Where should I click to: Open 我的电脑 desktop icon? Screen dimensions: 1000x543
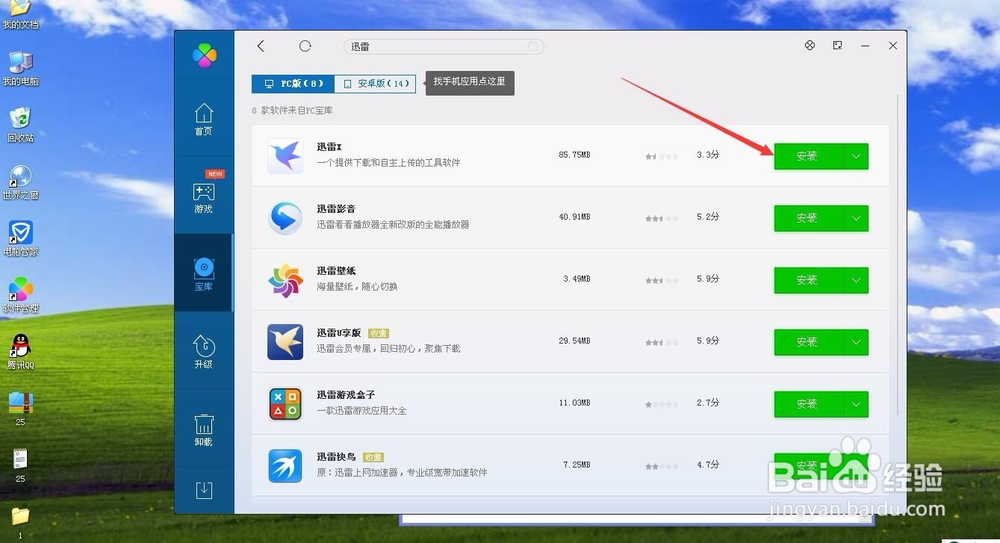tap(20, 68)
